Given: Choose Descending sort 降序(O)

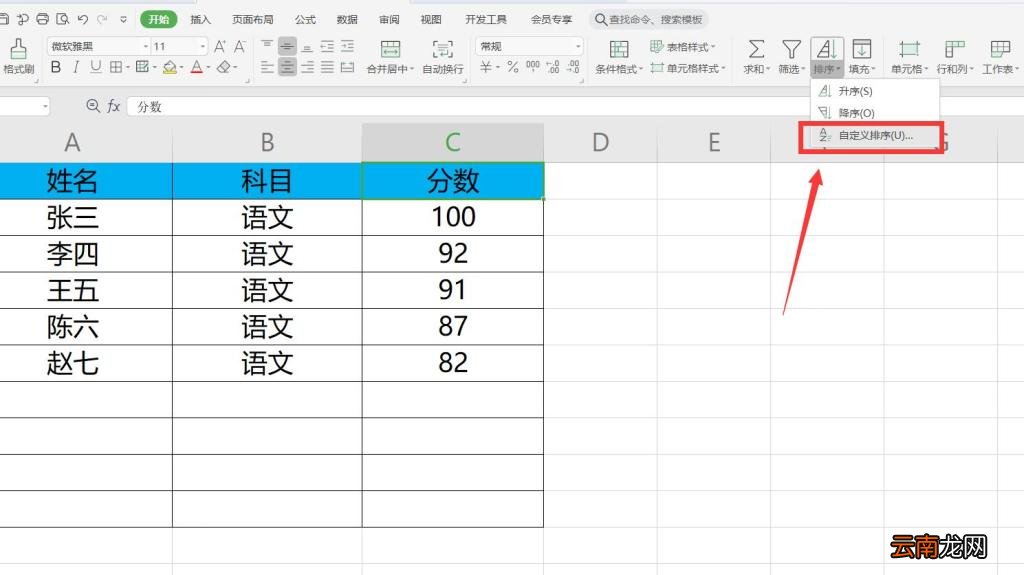Looking at the screenshot, I should pyautogui.click(x=874, y=113).
